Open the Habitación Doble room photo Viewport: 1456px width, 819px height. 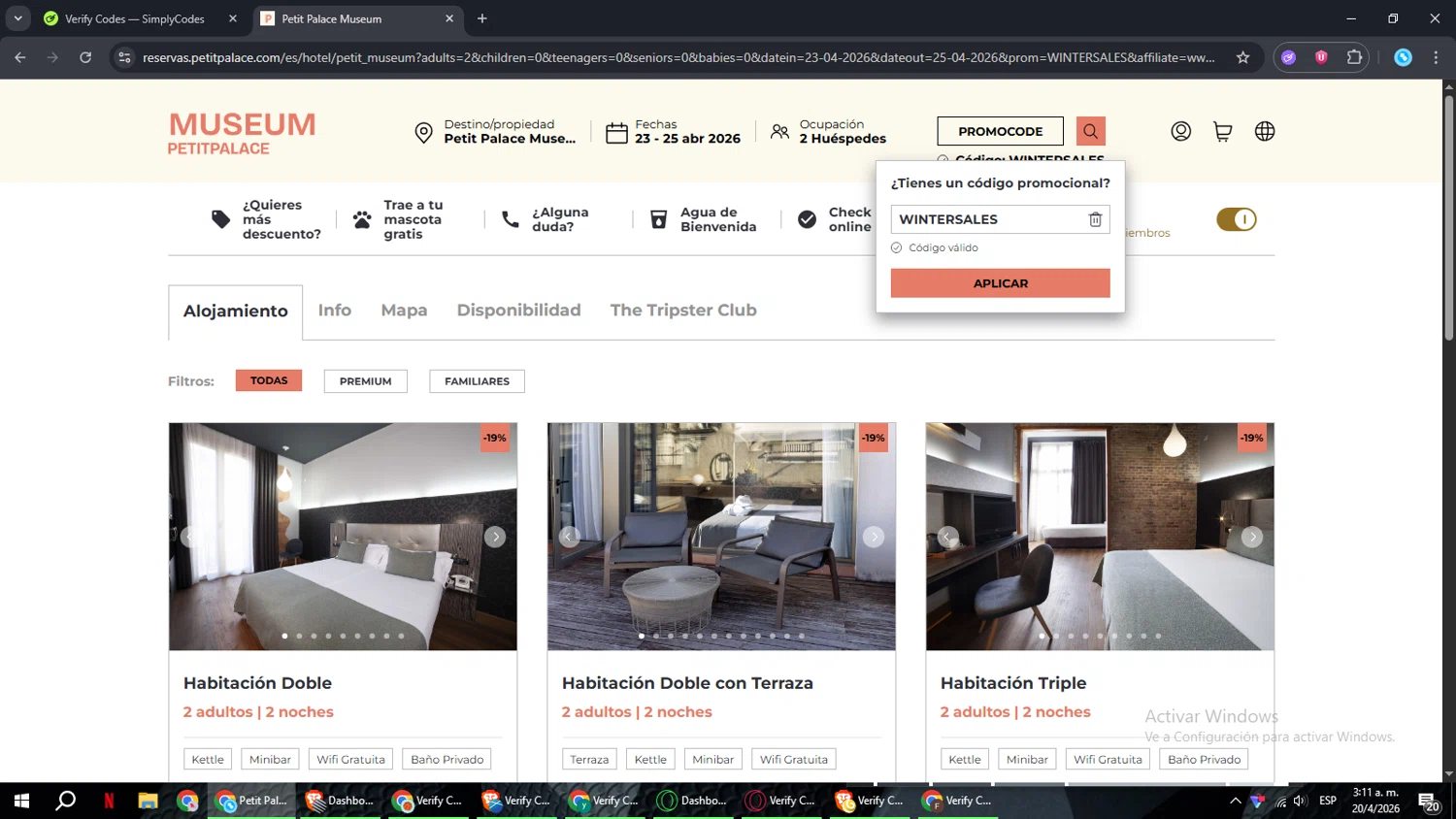pos(343,537)
